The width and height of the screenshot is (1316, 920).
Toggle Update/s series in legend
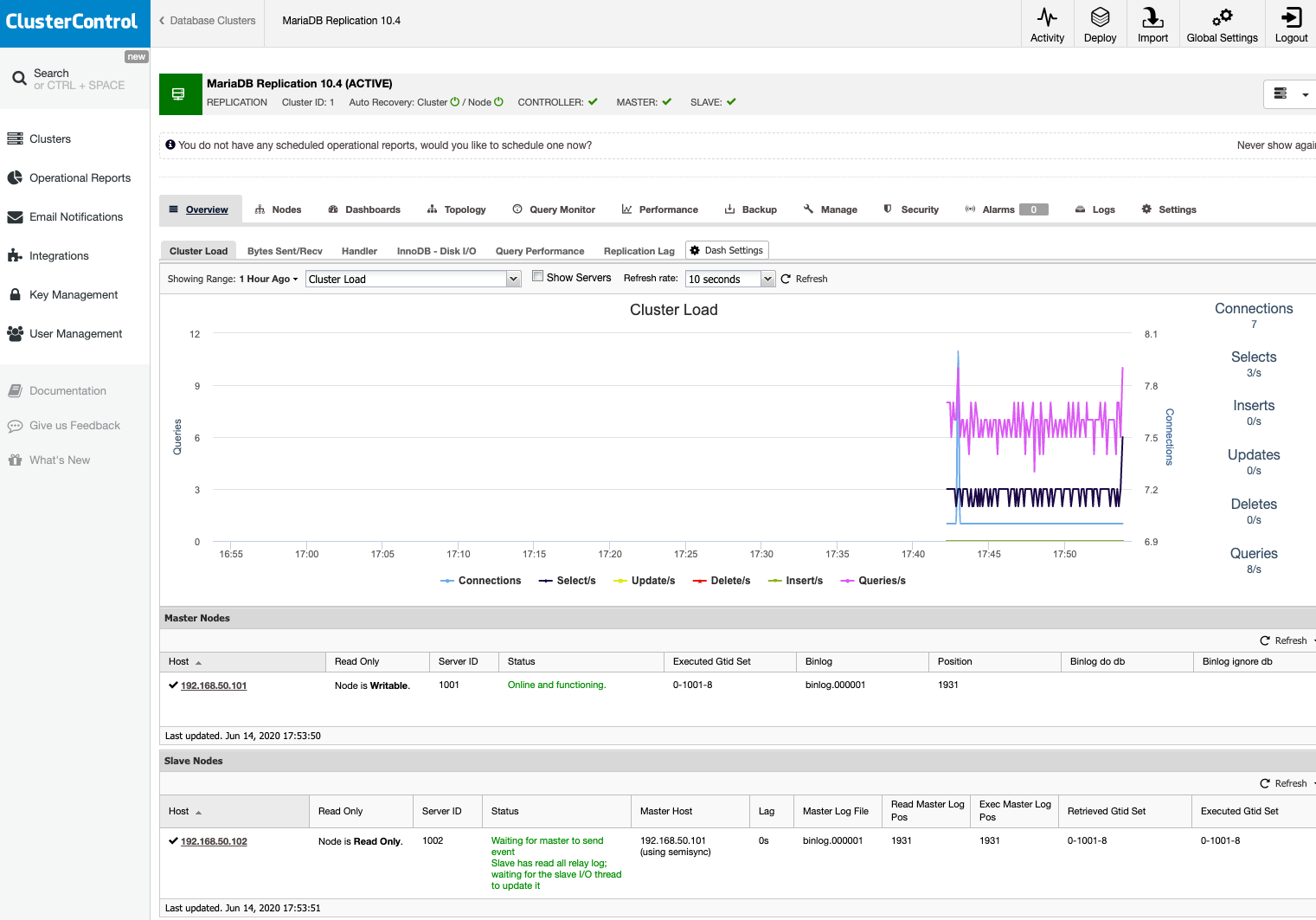pos(644,581)
